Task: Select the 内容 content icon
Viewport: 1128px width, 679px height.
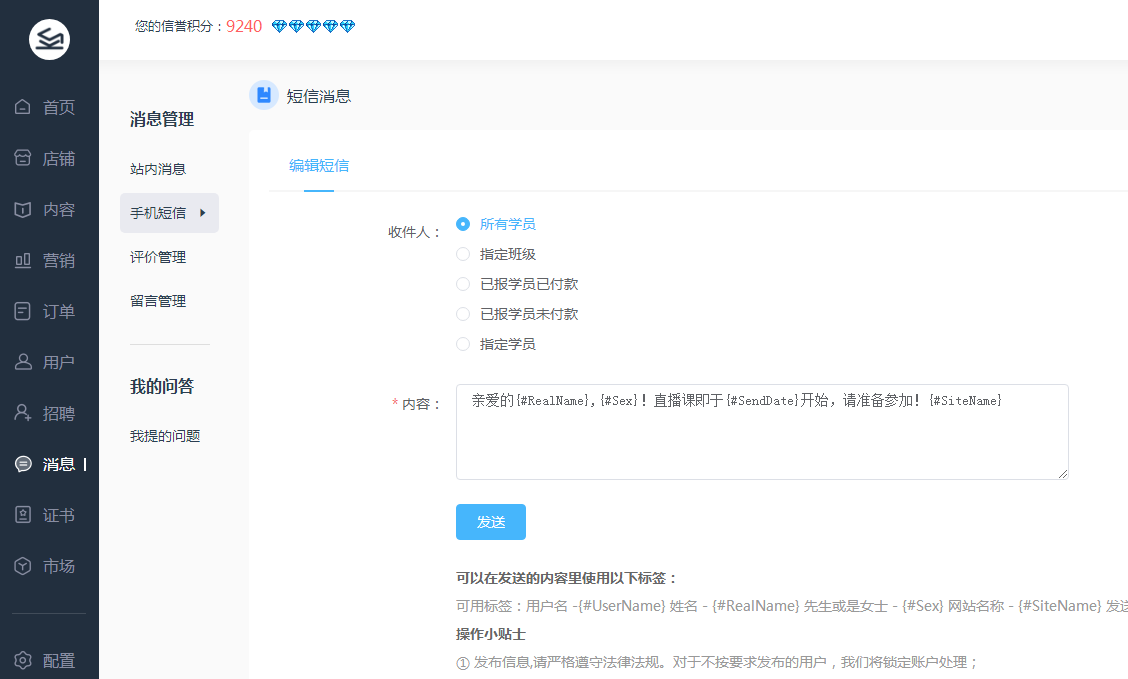Action: [x=23, y=209]
